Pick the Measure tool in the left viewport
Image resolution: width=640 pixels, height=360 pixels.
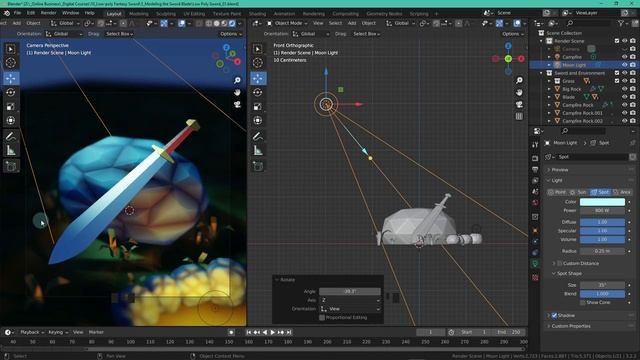click(x=11, y=151)
